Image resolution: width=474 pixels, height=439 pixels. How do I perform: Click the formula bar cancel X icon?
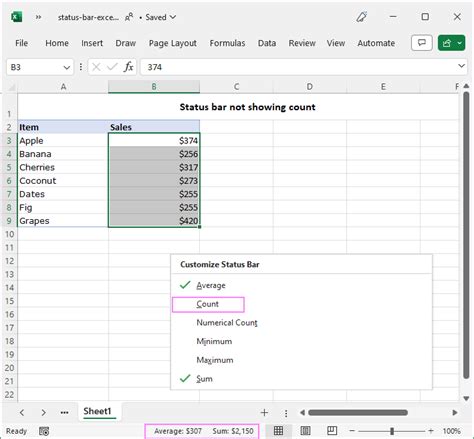click(x=96, y=67)
